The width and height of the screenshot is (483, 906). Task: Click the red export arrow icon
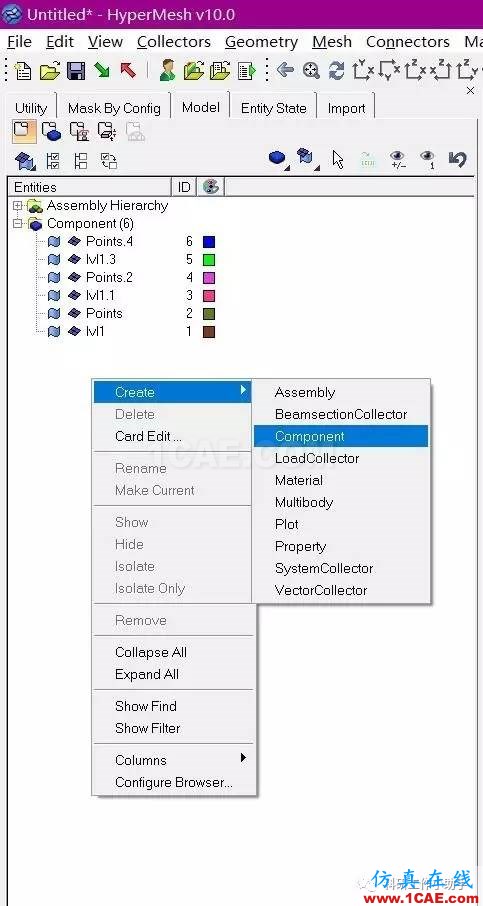[128, 70]
